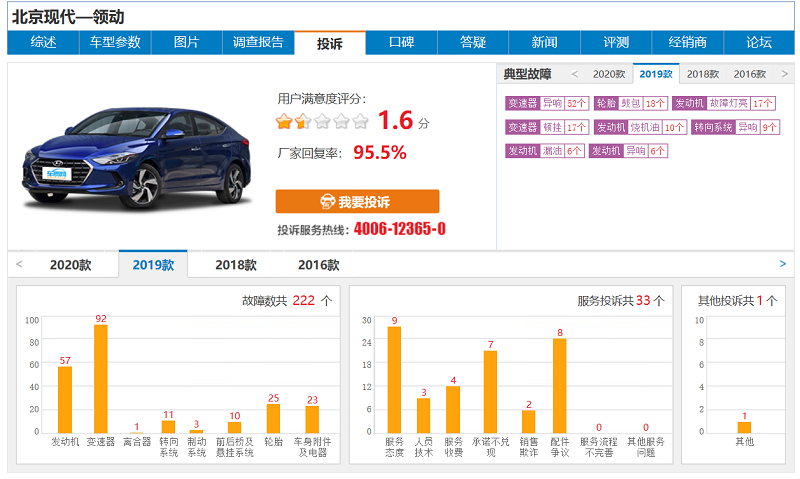This screenshot has width=800, height=479.
Task: Select 2019款 in typical faults panel
Action: point(656,74)
